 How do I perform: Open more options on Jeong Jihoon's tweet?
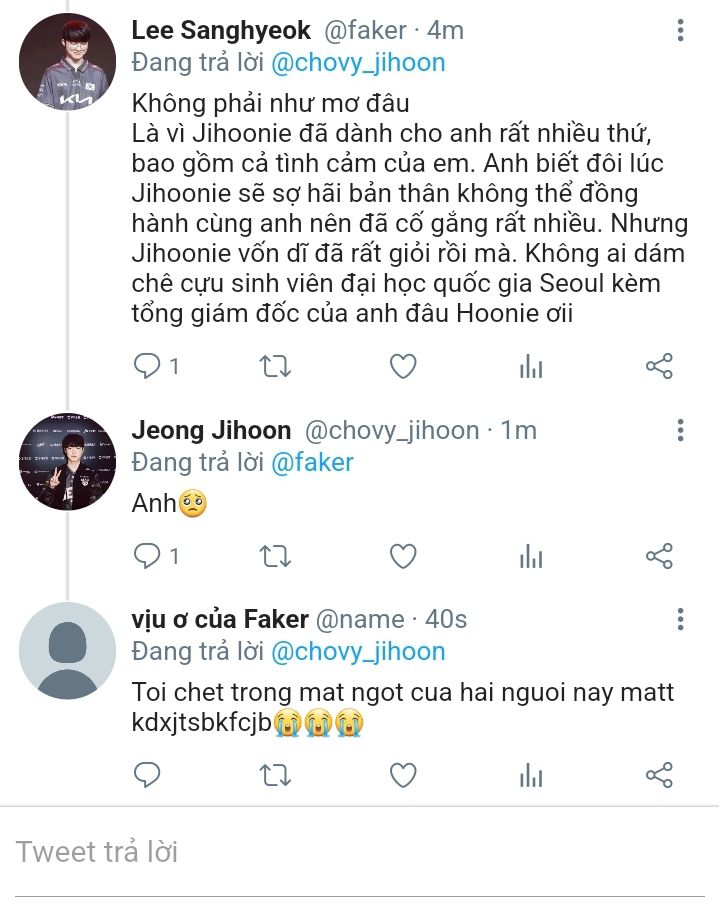tap(680, 431)
